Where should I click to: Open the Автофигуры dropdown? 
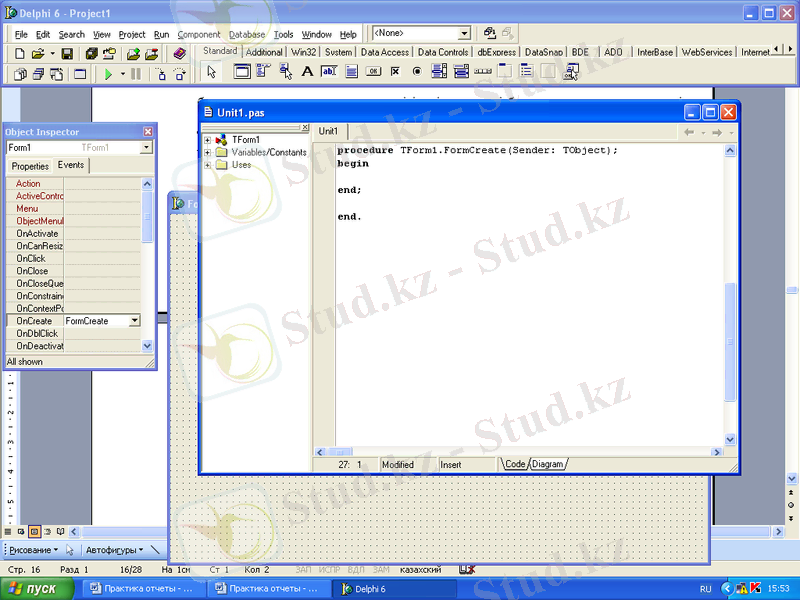(x=114, y=550)
